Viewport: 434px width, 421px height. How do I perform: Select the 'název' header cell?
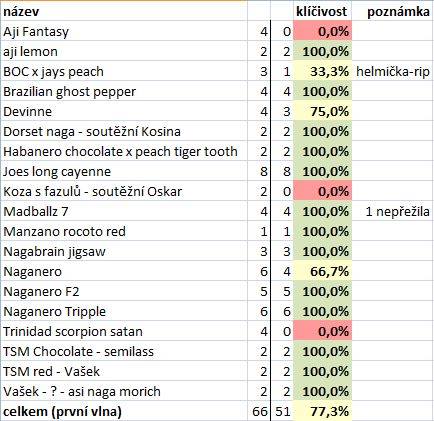pos(124,11)
